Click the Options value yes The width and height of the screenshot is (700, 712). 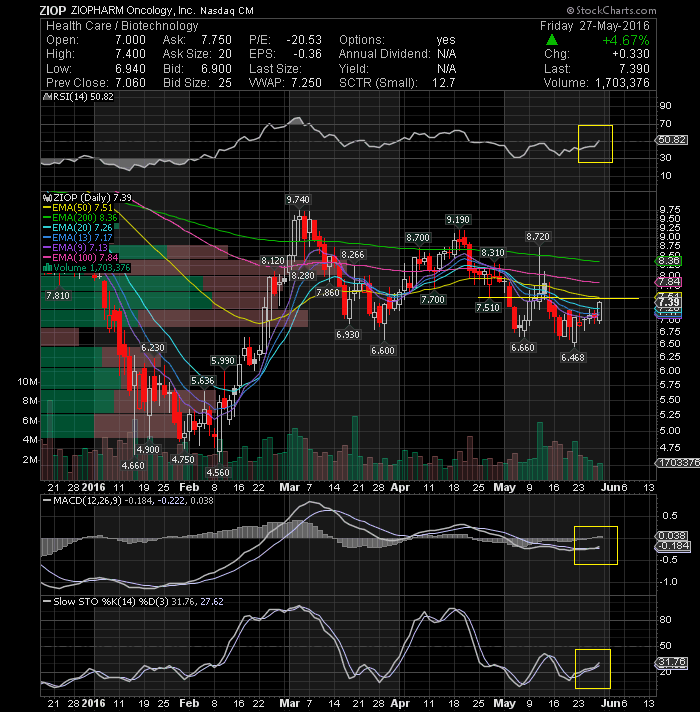point(446,40)
